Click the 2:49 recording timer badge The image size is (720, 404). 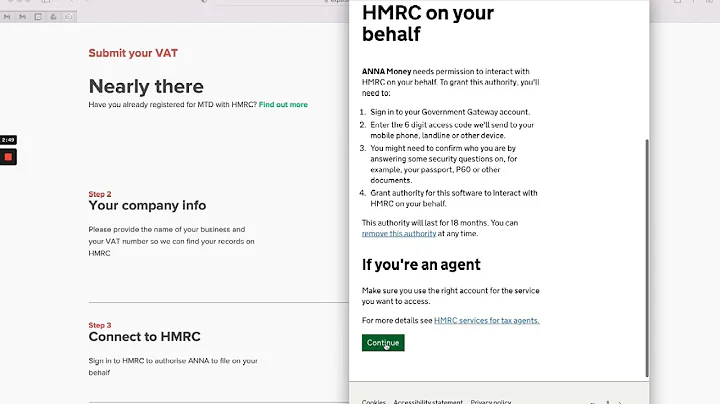click(8, 140)
